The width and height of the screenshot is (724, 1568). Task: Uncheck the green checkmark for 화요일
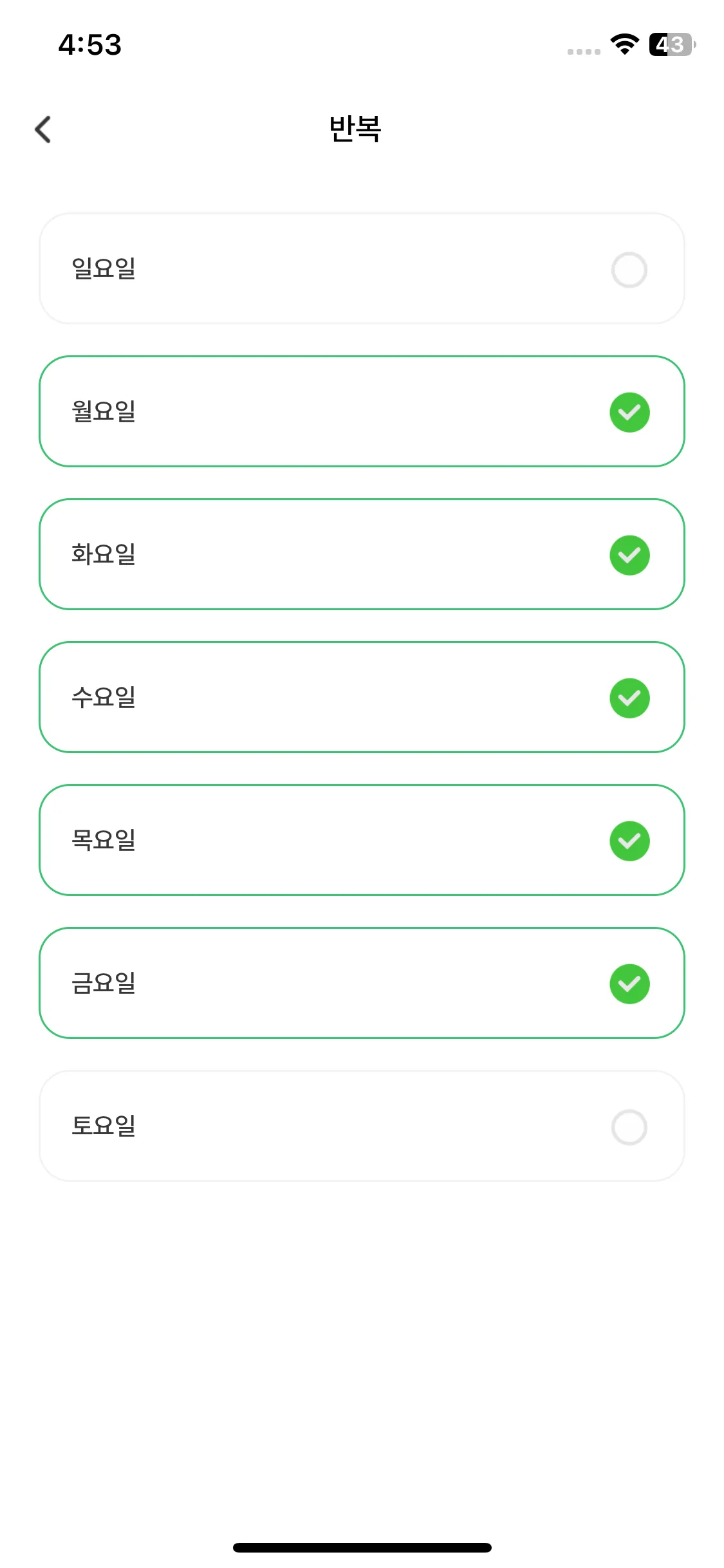(629, 555)
